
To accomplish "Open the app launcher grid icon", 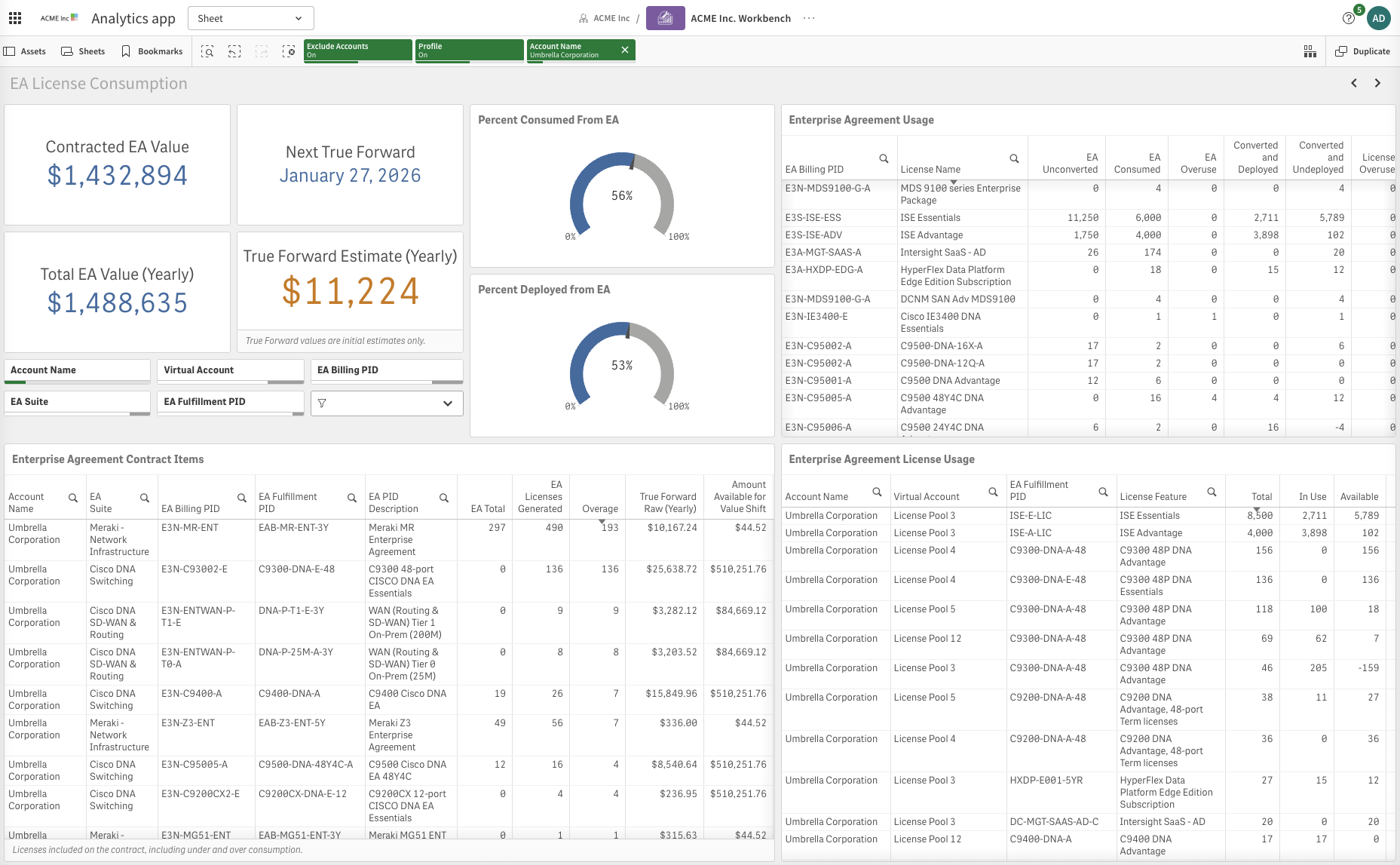I will click(15, 18).
